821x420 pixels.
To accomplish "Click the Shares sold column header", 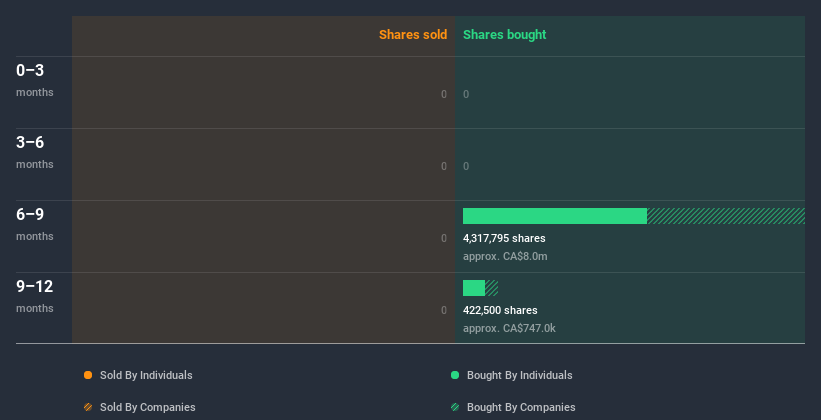I will point(413,35).
